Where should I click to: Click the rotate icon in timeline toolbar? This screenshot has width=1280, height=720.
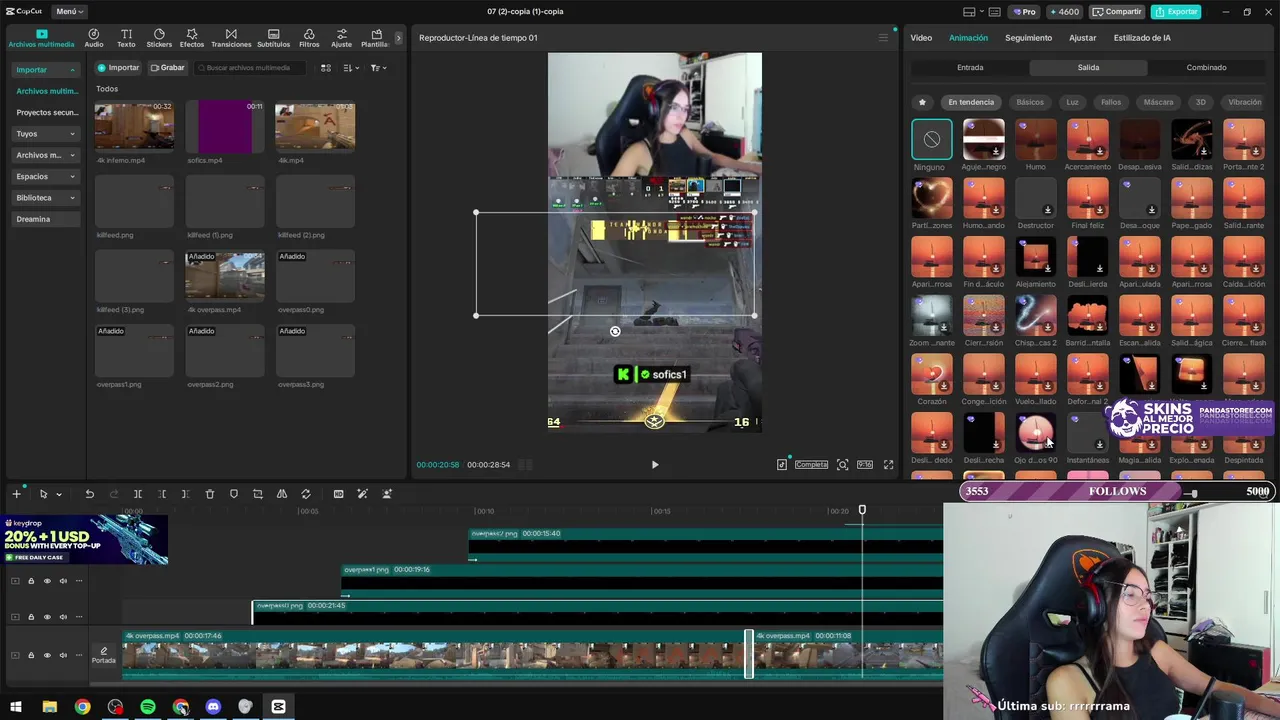click(x=306, y=494)
